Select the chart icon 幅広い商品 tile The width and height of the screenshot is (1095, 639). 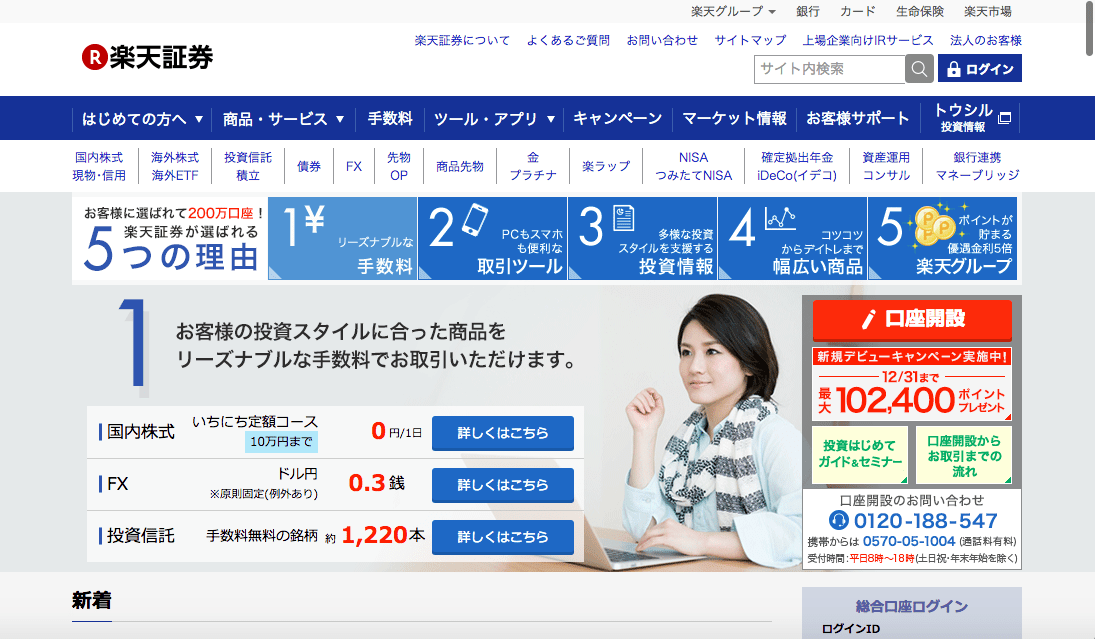point(792,238)
